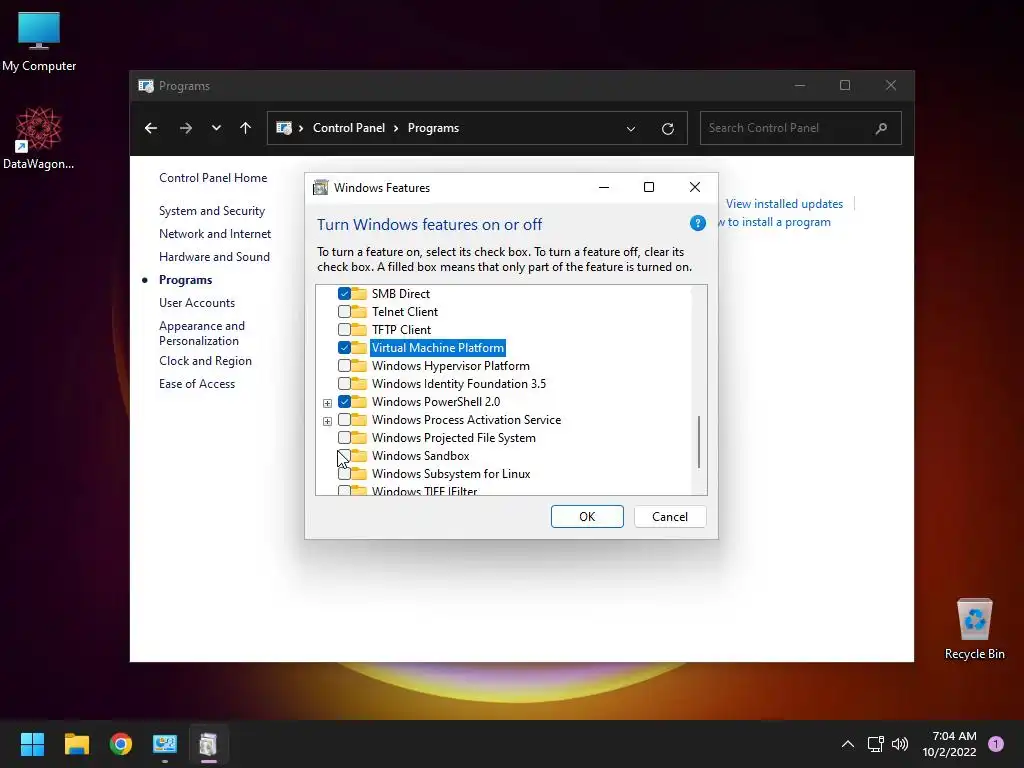Open the Clock and Region category

point(205,360)
